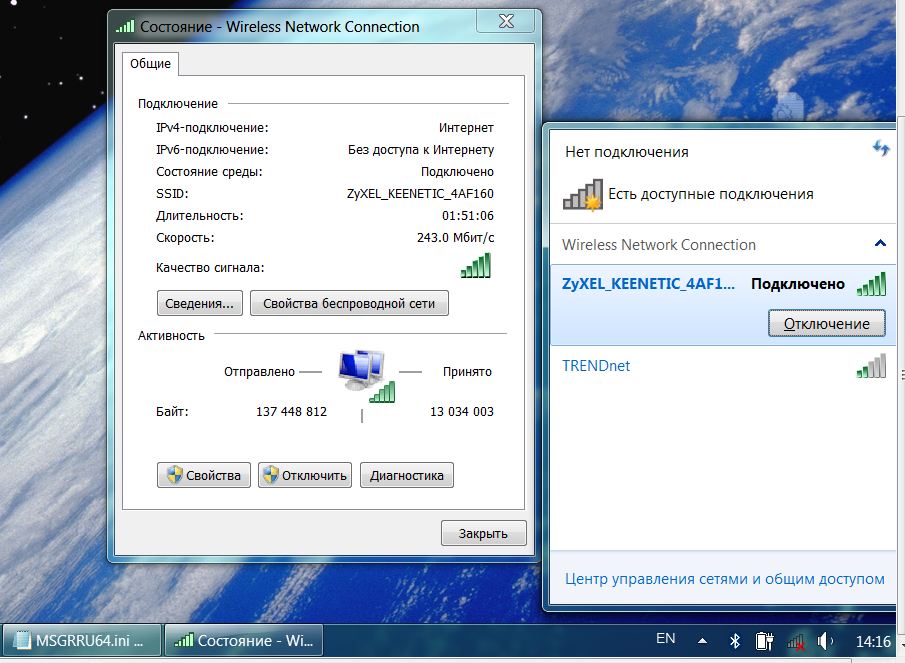The image size is (905, 663).
Task: Click the clock showing 14:16
Action: click(873, 641)
